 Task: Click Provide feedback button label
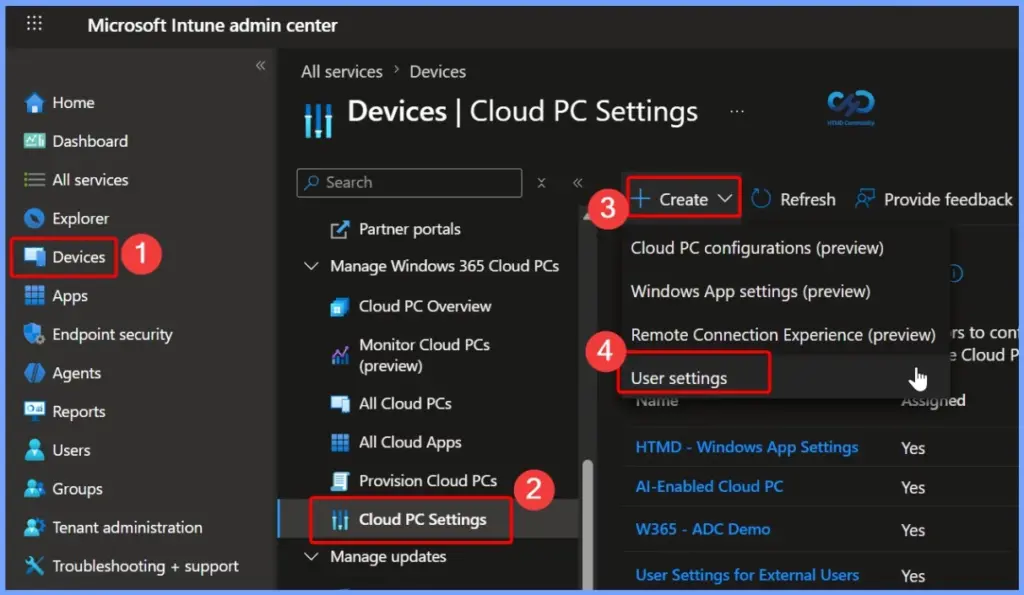948,199
